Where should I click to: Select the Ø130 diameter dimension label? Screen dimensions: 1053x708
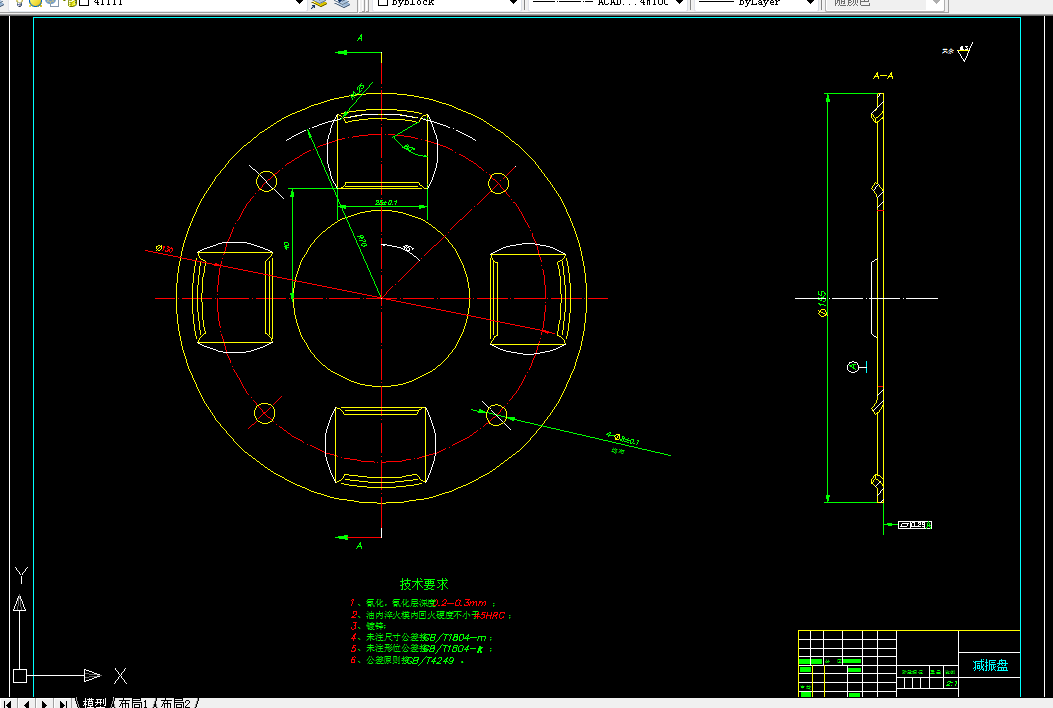(165, 249)
